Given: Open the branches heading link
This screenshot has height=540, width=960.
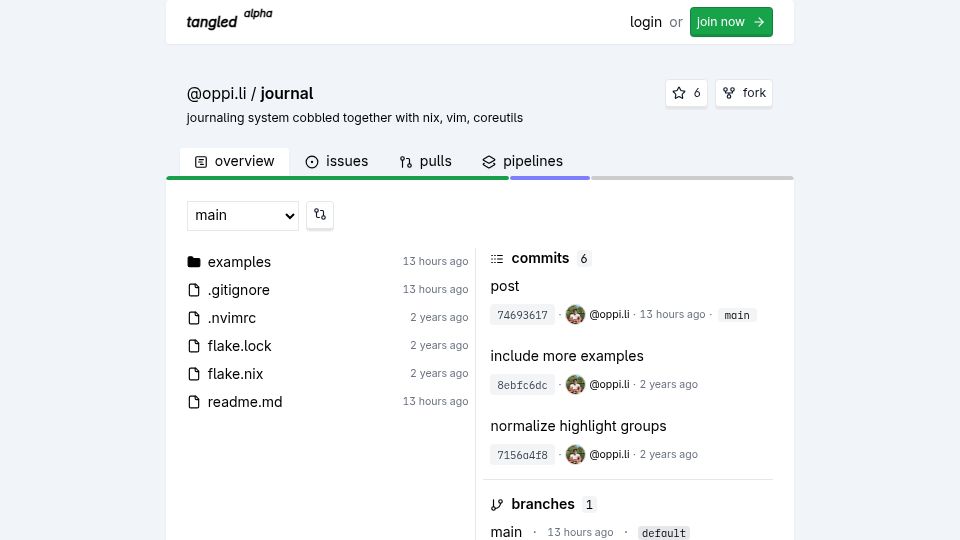Looking at the screenshot, I should click(543, 504).
